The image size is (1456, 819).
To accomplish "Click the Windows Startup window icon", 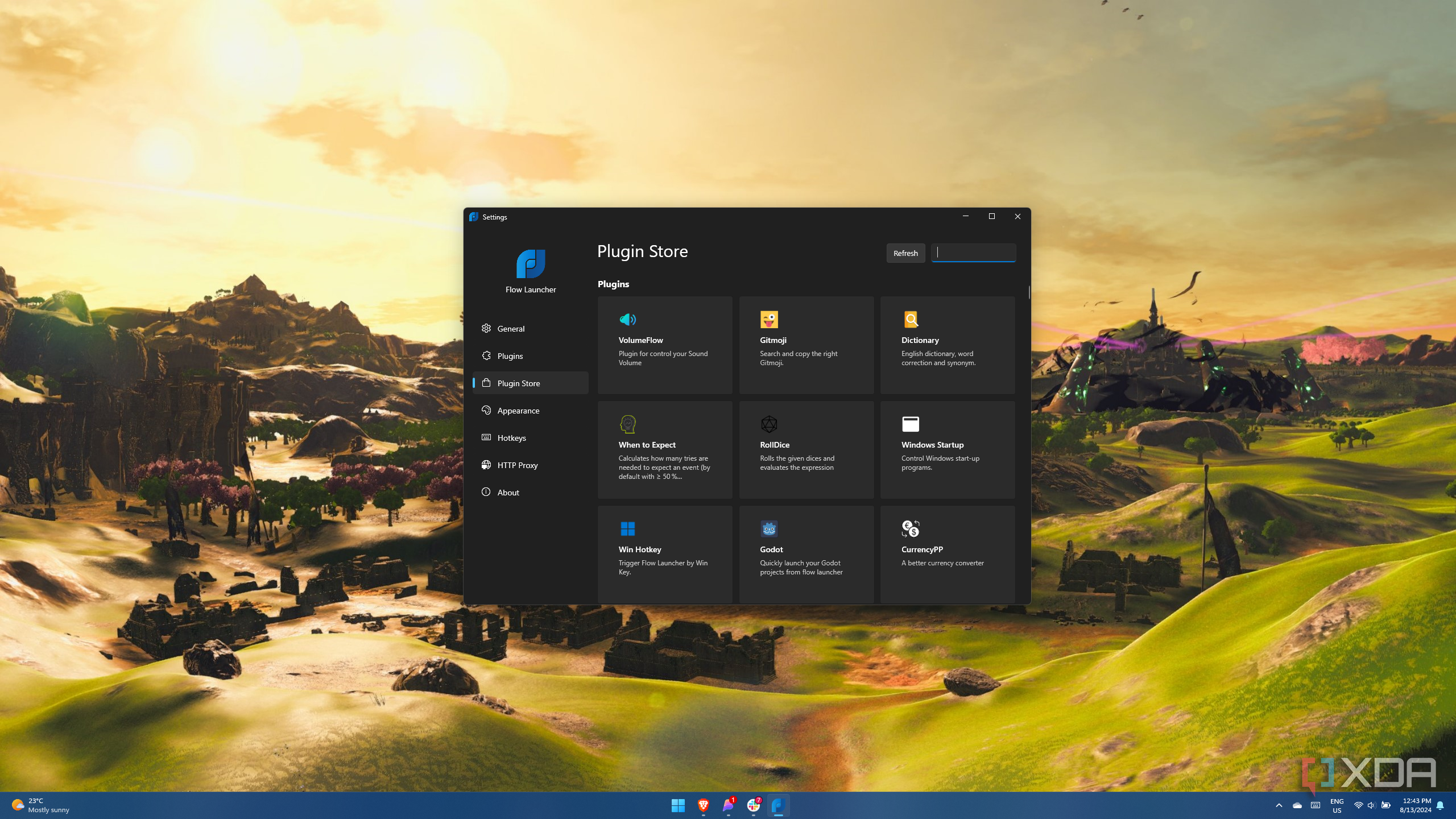I will coord(911,424).
